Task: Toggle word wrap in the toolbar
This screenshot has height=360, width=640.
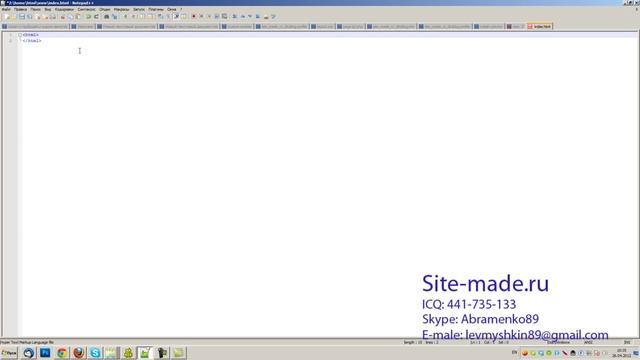Action: (160, 16)
